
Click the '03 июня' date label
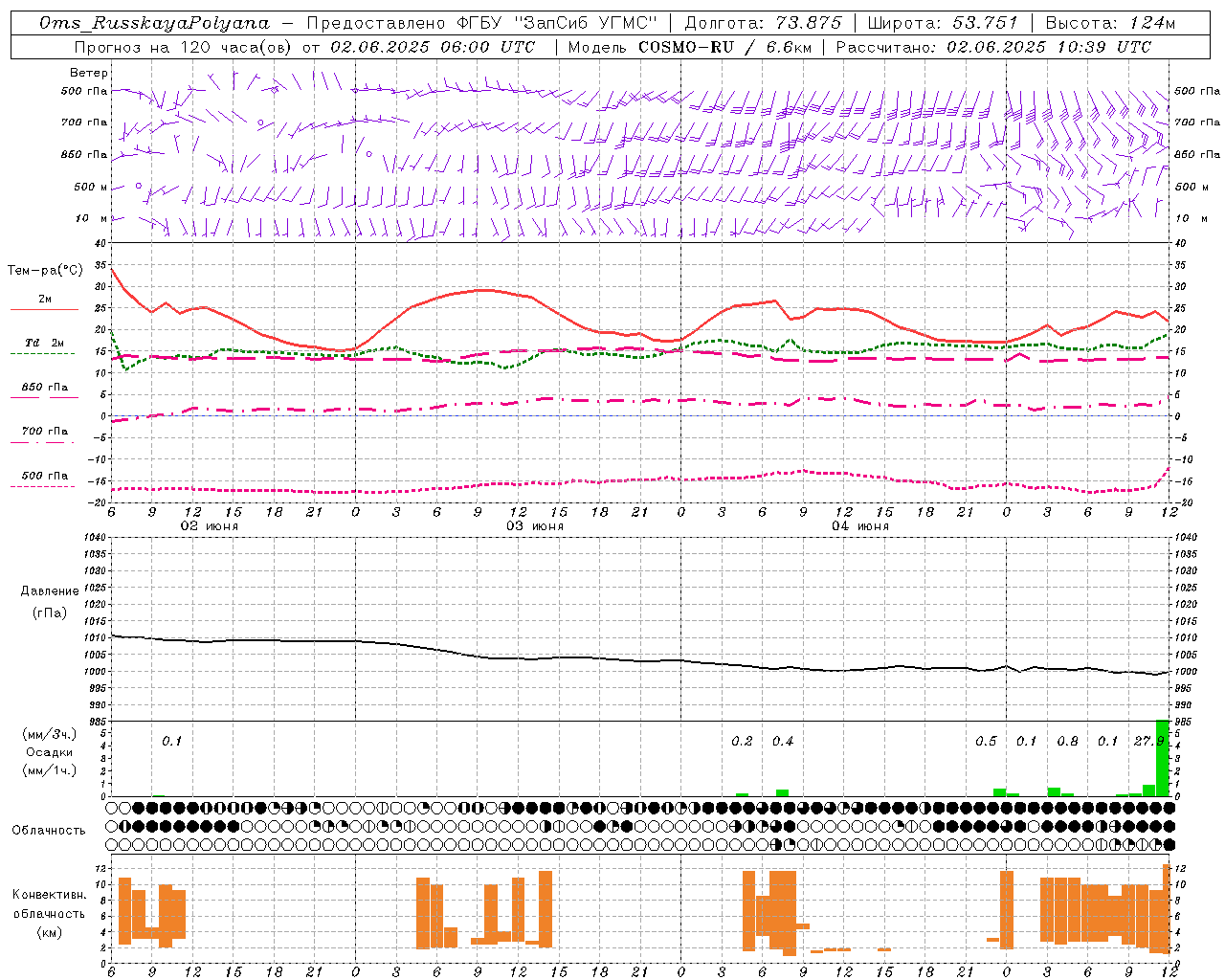(x=535, y=526)
